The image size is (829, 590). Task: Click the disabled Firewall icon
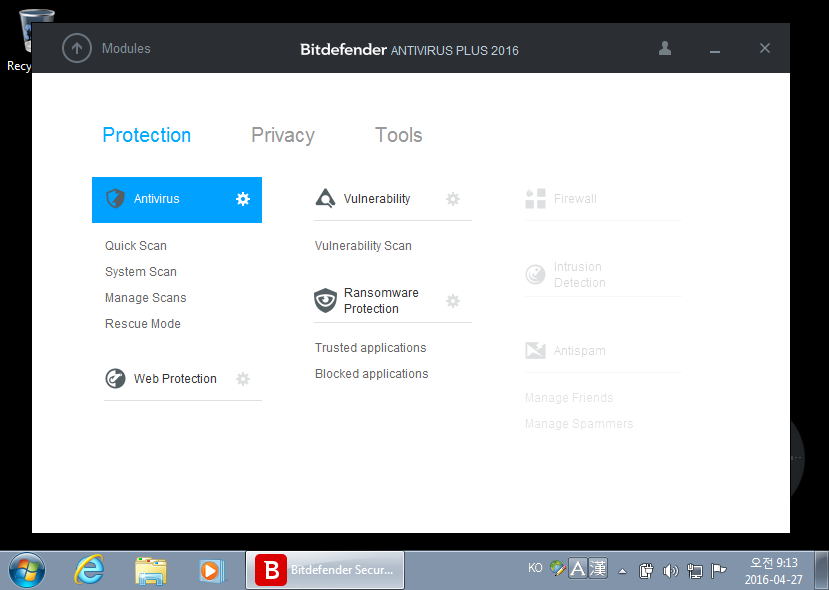coord(535,199)
